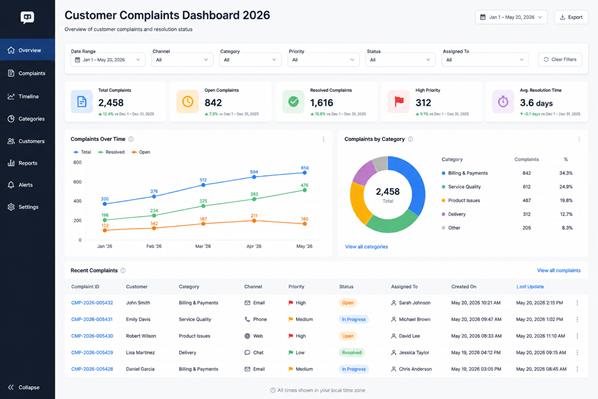Open Complaints by Category three-dot menu
The width and height of the screenshot is (598, 399).
[x=579, y=140]
